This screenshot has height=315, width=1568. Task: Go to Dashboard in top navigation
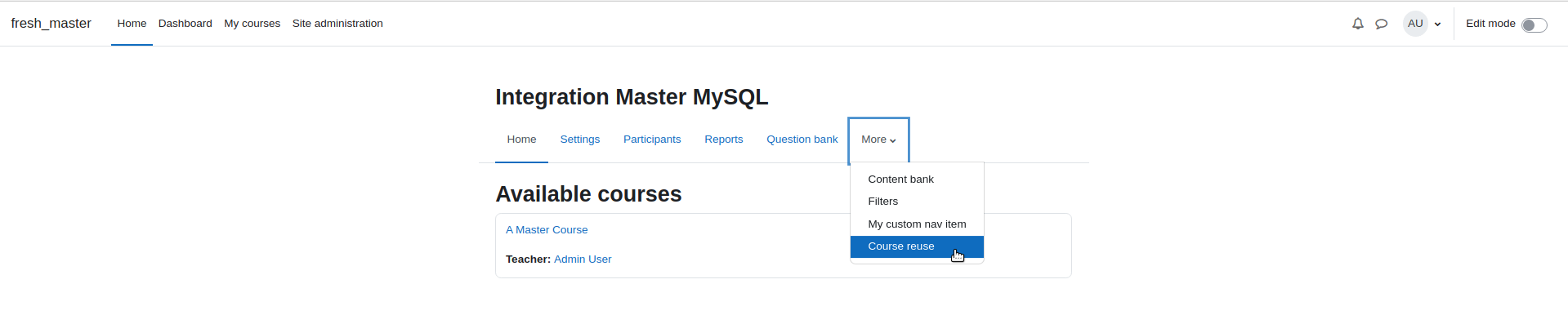[x=185, y=24]
